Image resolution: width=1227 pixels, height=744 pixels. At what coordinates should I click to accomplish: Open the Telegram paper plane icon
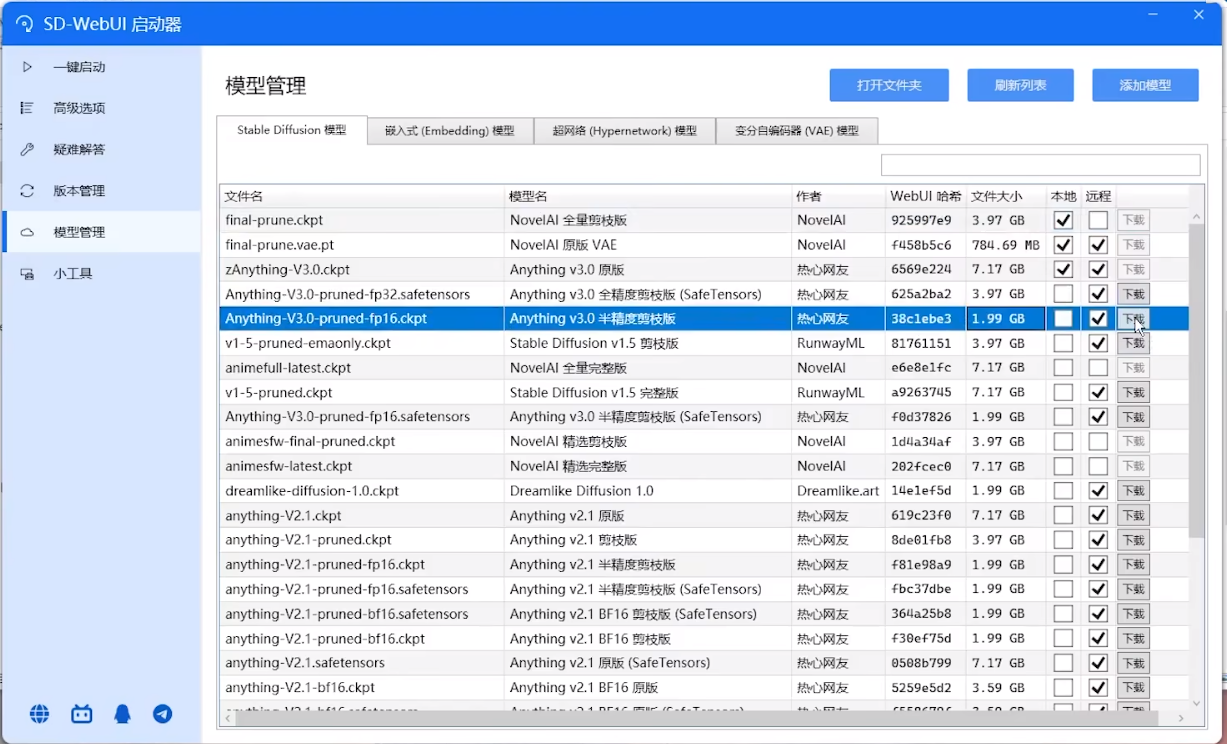[x=163, y=714]
